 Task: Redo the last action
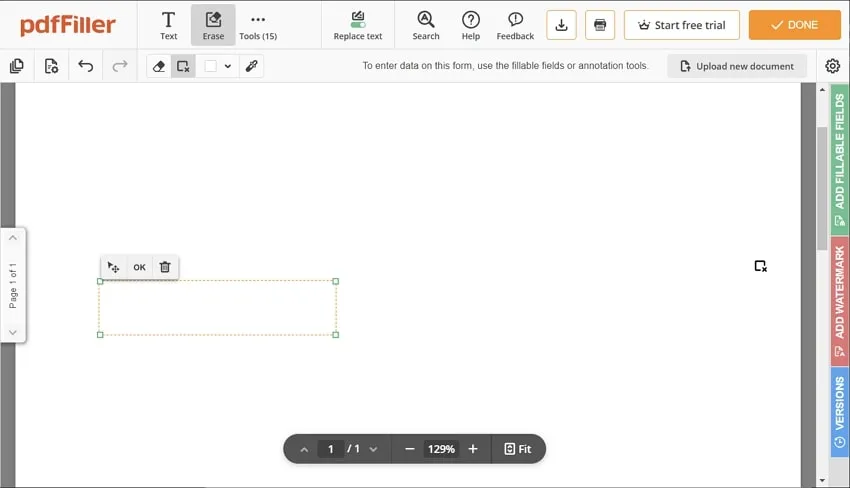119,66
